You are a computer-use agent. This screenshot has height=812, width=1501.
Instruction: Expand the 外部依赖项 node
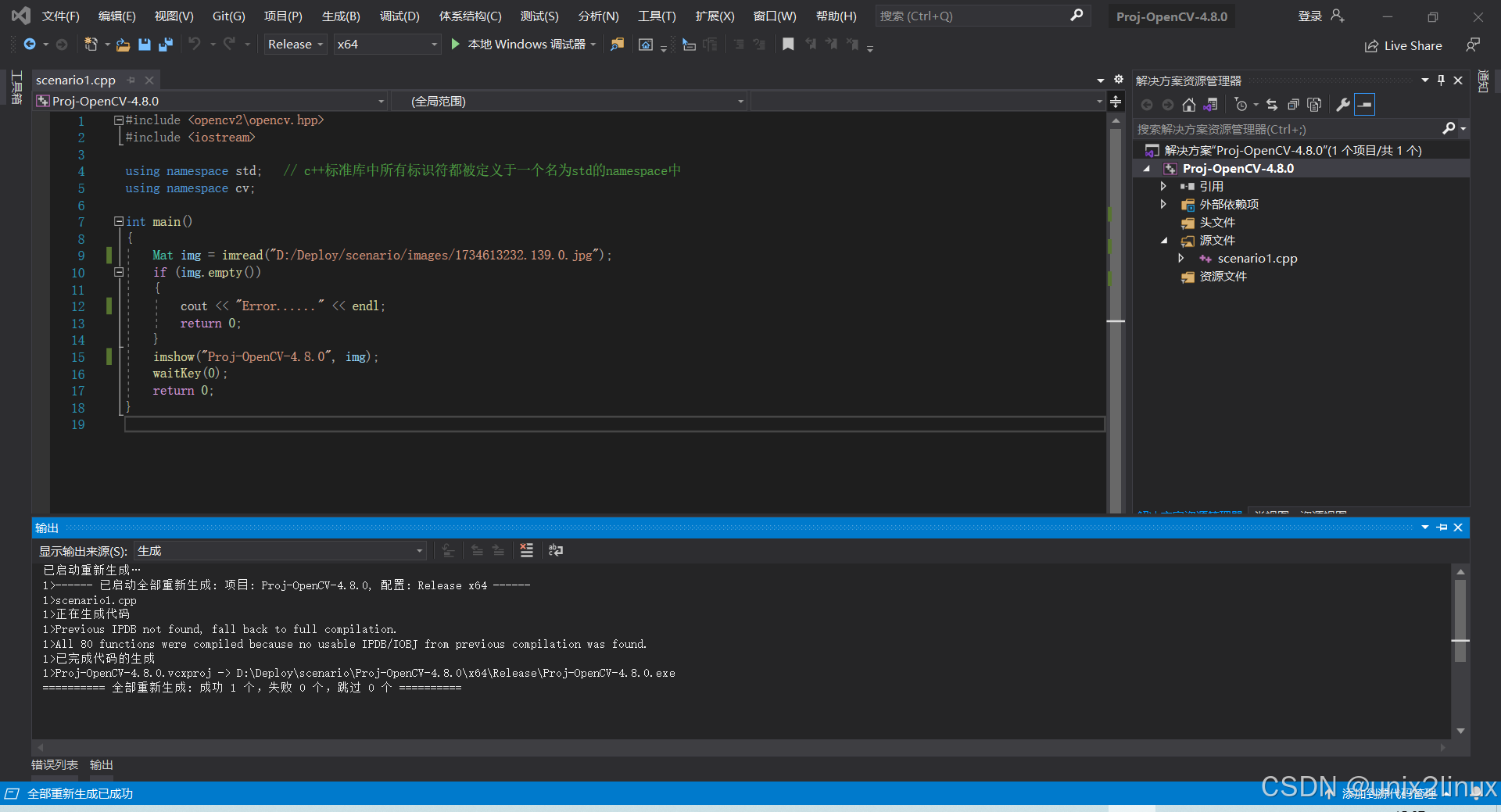[1163, 204]
